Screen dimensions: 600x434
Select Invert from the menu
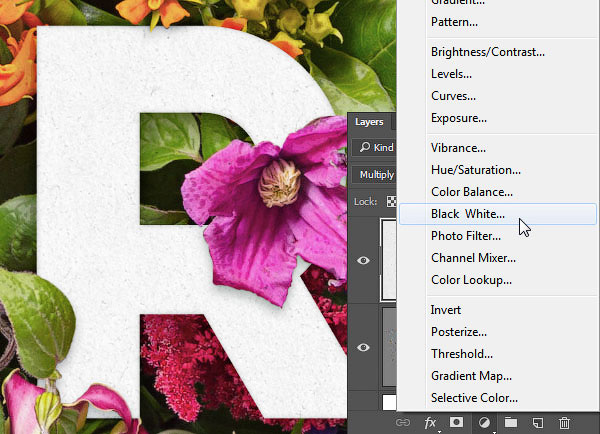446,310
